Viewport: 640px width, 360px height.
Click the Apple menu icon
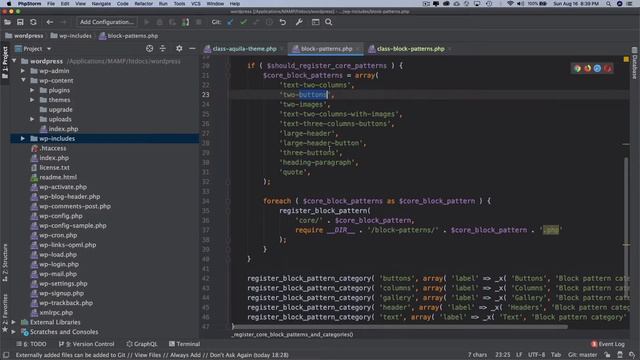tap(9, 4)
